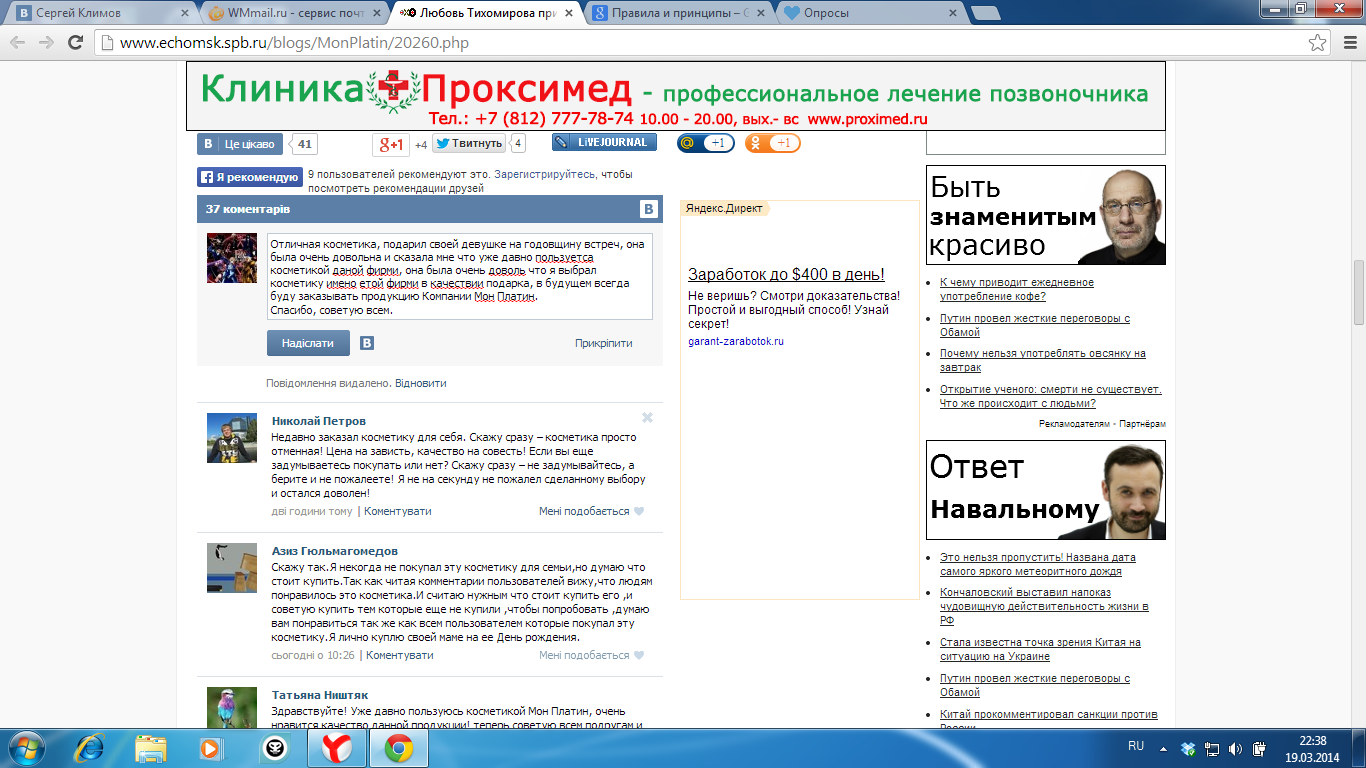This screenshot has height=768, width=1366.
Task: Click VK logo in comments header
Action: [x=648, y=209]
